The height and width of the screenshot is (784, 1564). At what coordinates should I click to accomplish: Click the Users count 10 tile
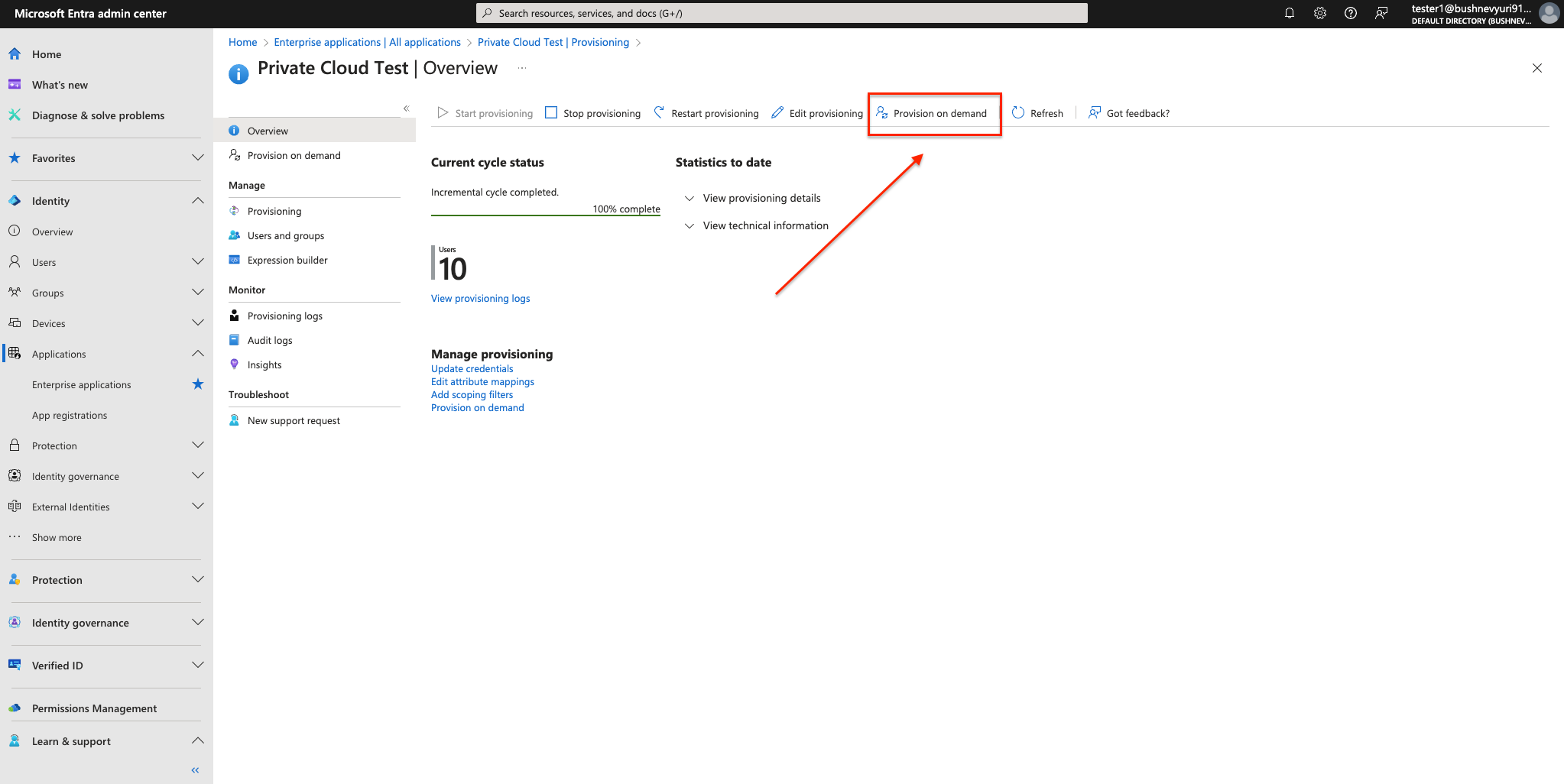point(449,264)
